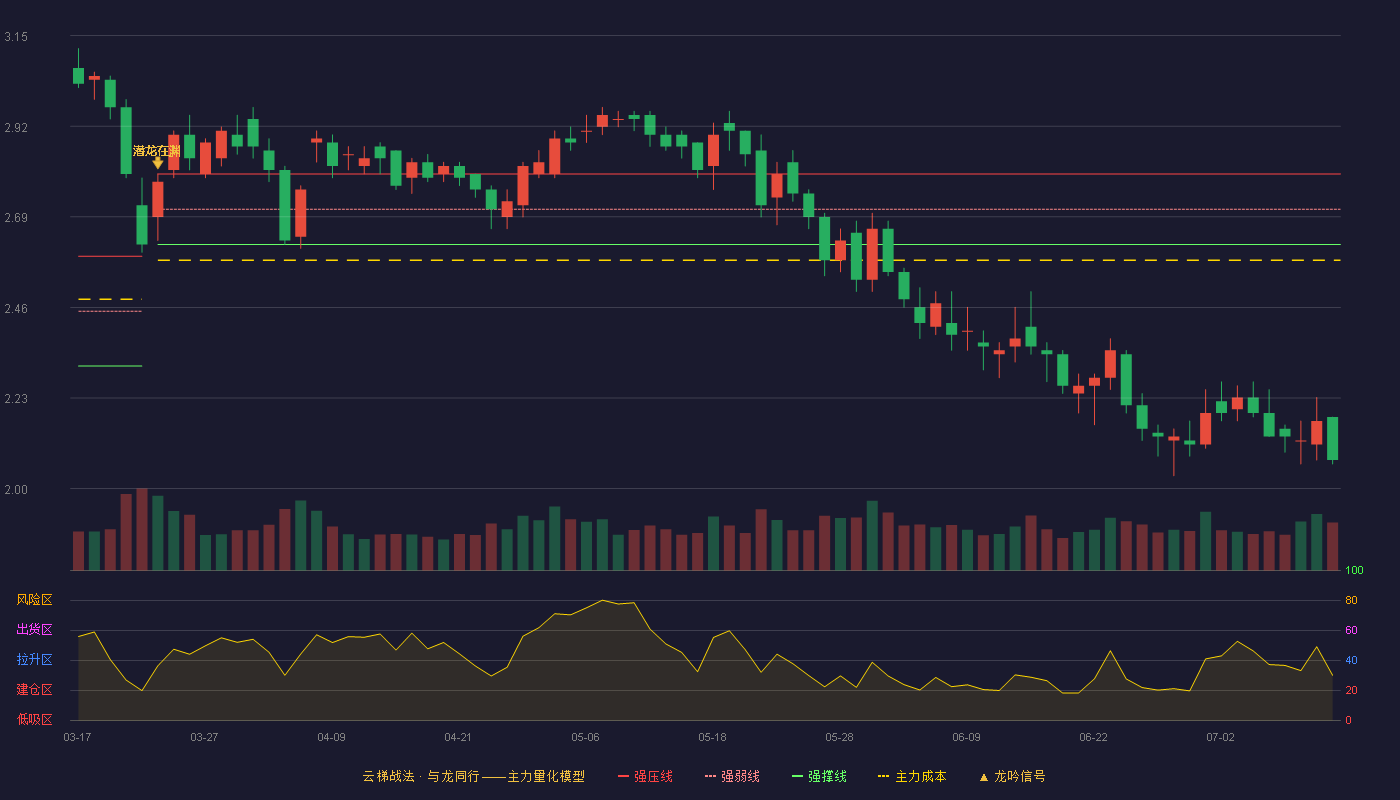Click the 龙吟信号 triangle legend icon
1400x800 pixels.
pyautogui.click(x=983, y=777)
